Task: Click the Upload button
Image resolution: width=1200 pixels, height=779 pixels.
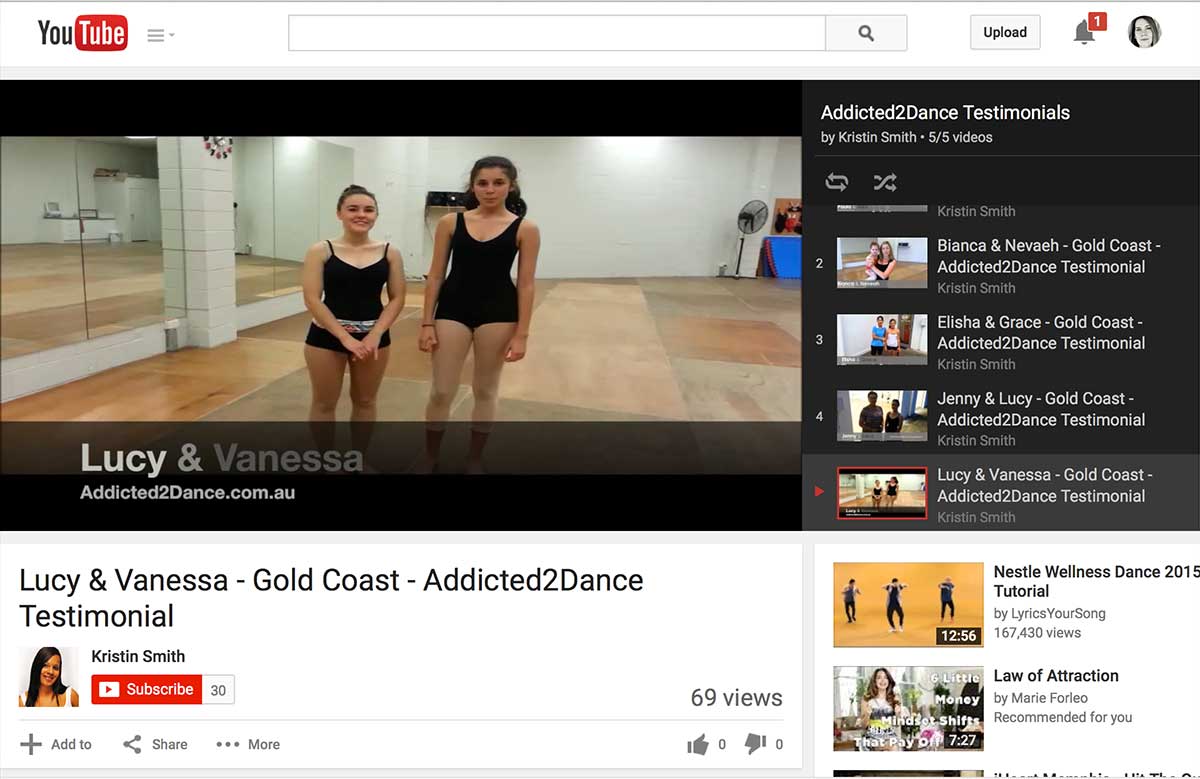Action: [1005, 32]
